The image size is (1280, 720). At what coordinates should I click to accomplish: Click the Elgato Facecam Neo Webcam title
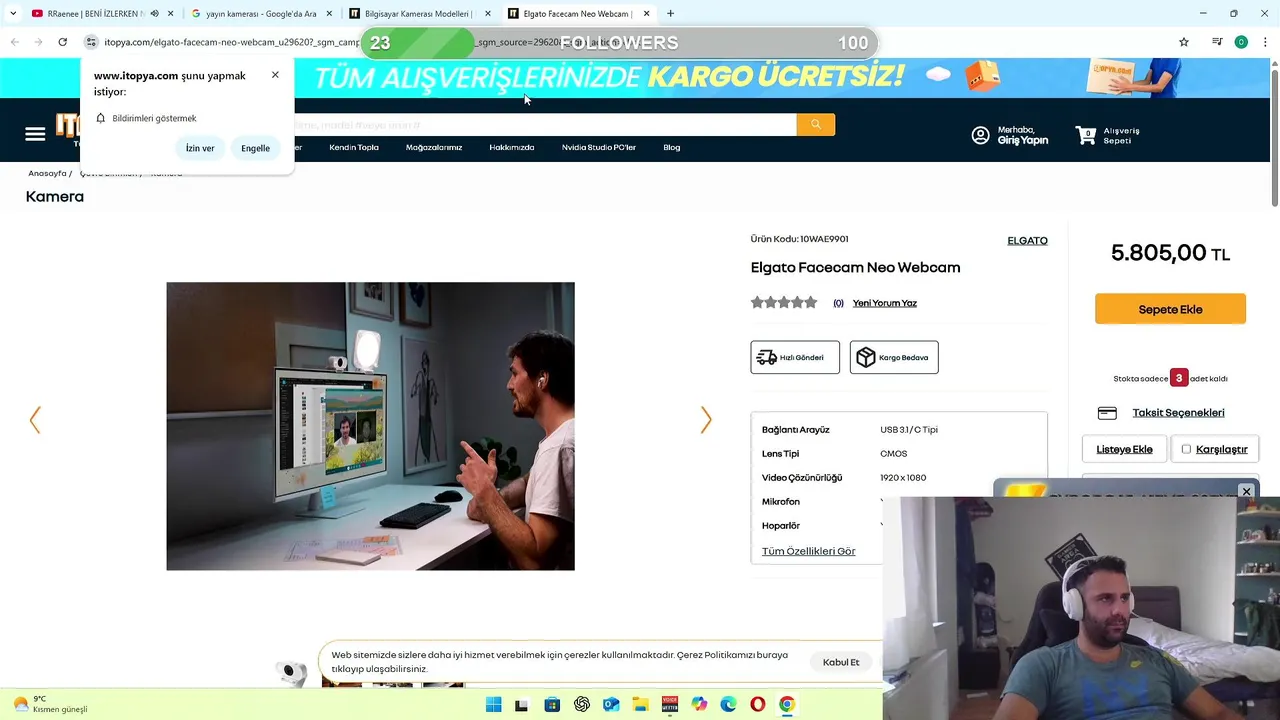coord(855,267)
